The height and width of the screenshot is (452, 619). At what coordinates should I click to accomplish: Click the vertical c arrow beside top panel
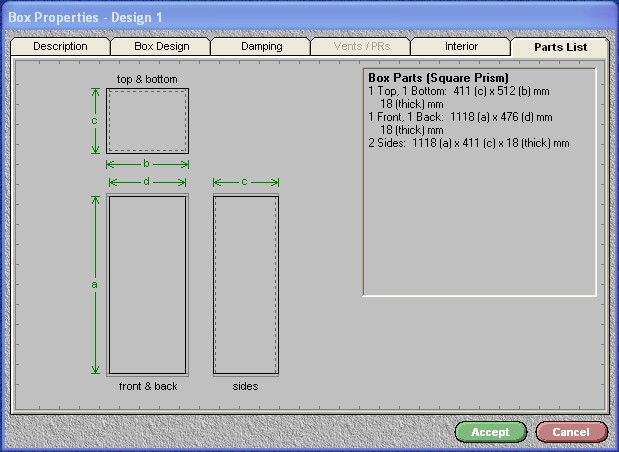pos(95,121)
